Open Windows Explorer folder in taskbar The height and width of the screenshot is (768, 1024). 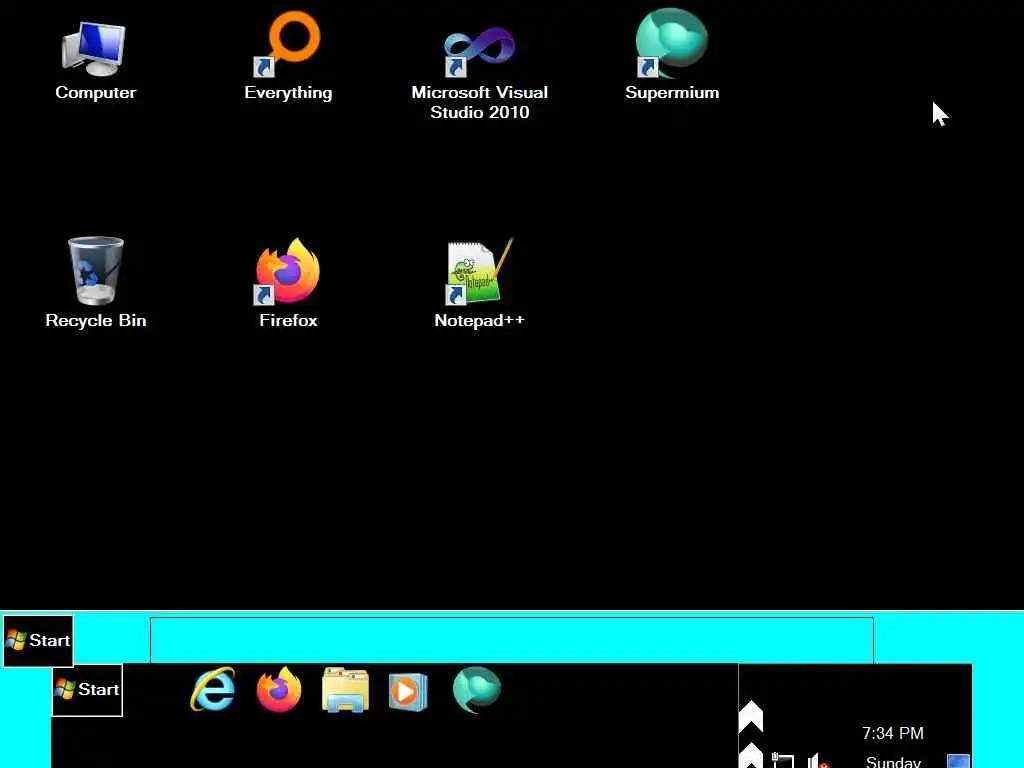pyautogui.click(x=345, y=690)
